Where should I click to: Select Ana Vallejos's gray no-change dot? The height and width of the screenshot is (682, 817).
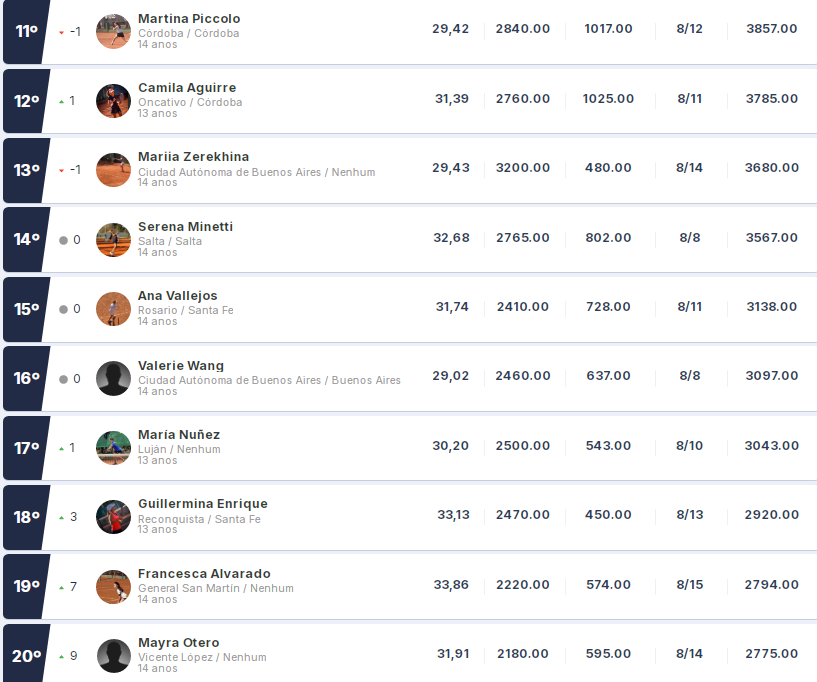(x=64, y=309)
